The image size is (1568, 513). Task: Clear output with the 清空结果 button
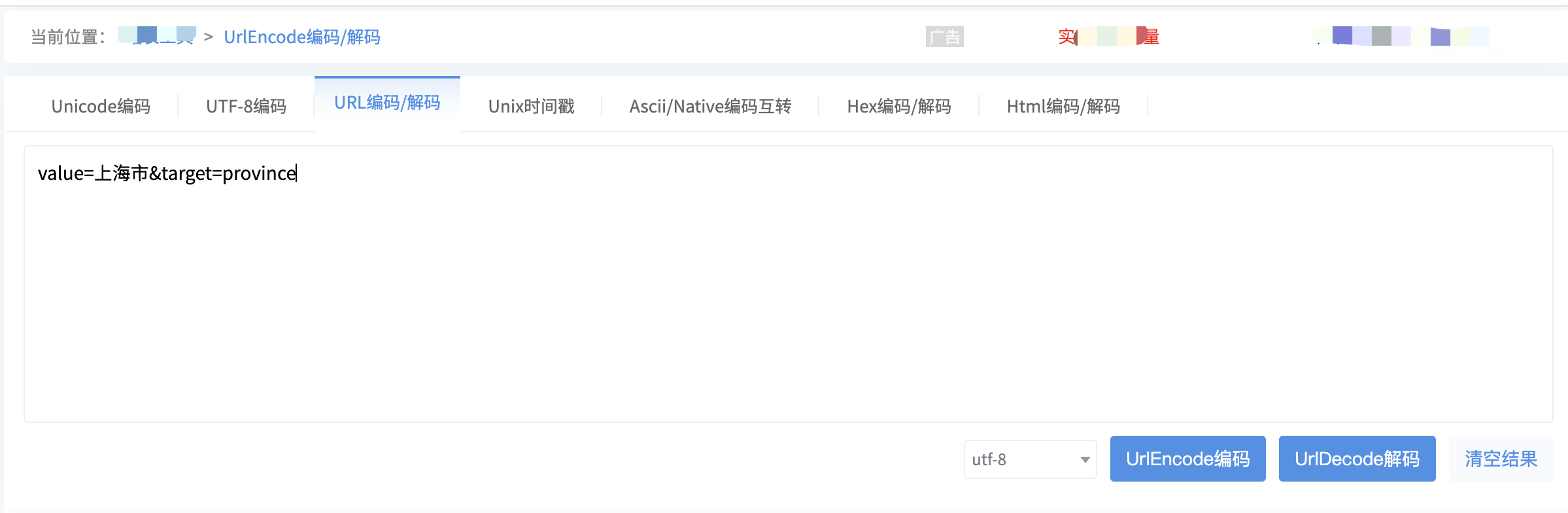pyautogui.click(x=1501, y=459)
